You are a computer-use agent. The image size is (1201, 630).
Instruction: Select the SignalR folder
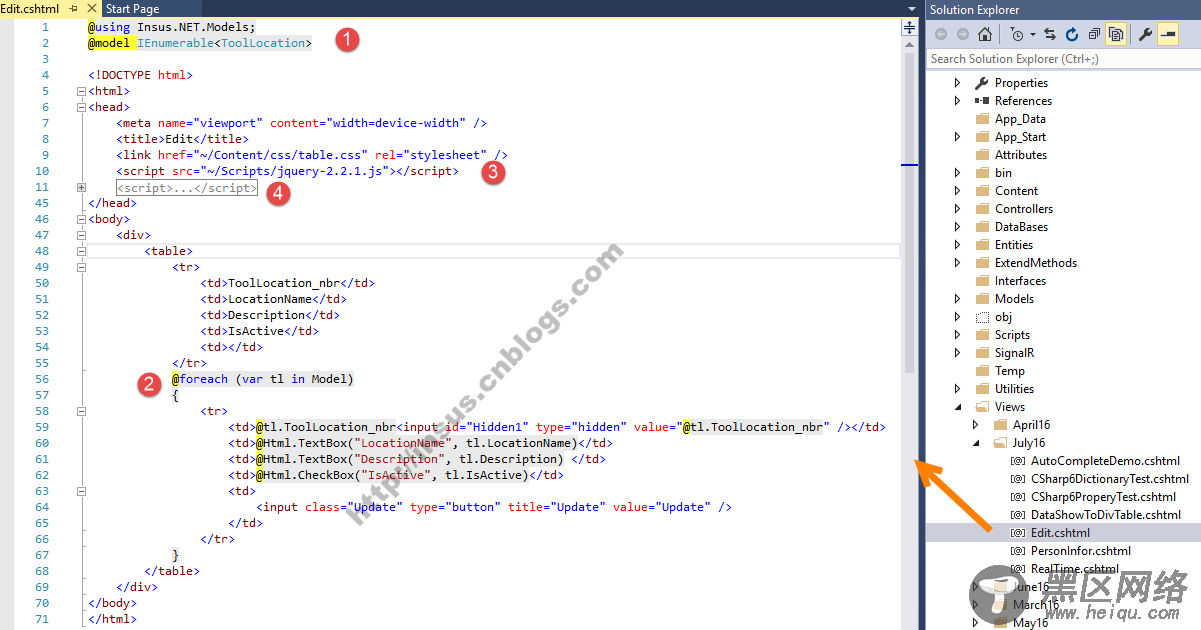[1014, 353]
